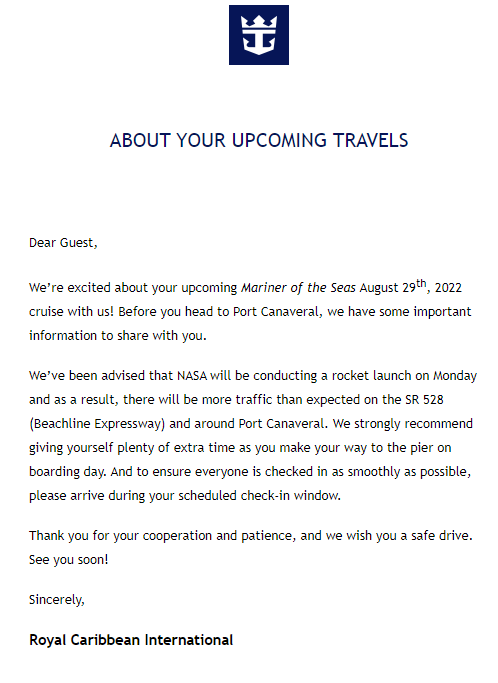
Task: Click 'information to share with you' line
Action: click(x=118, y=335)
